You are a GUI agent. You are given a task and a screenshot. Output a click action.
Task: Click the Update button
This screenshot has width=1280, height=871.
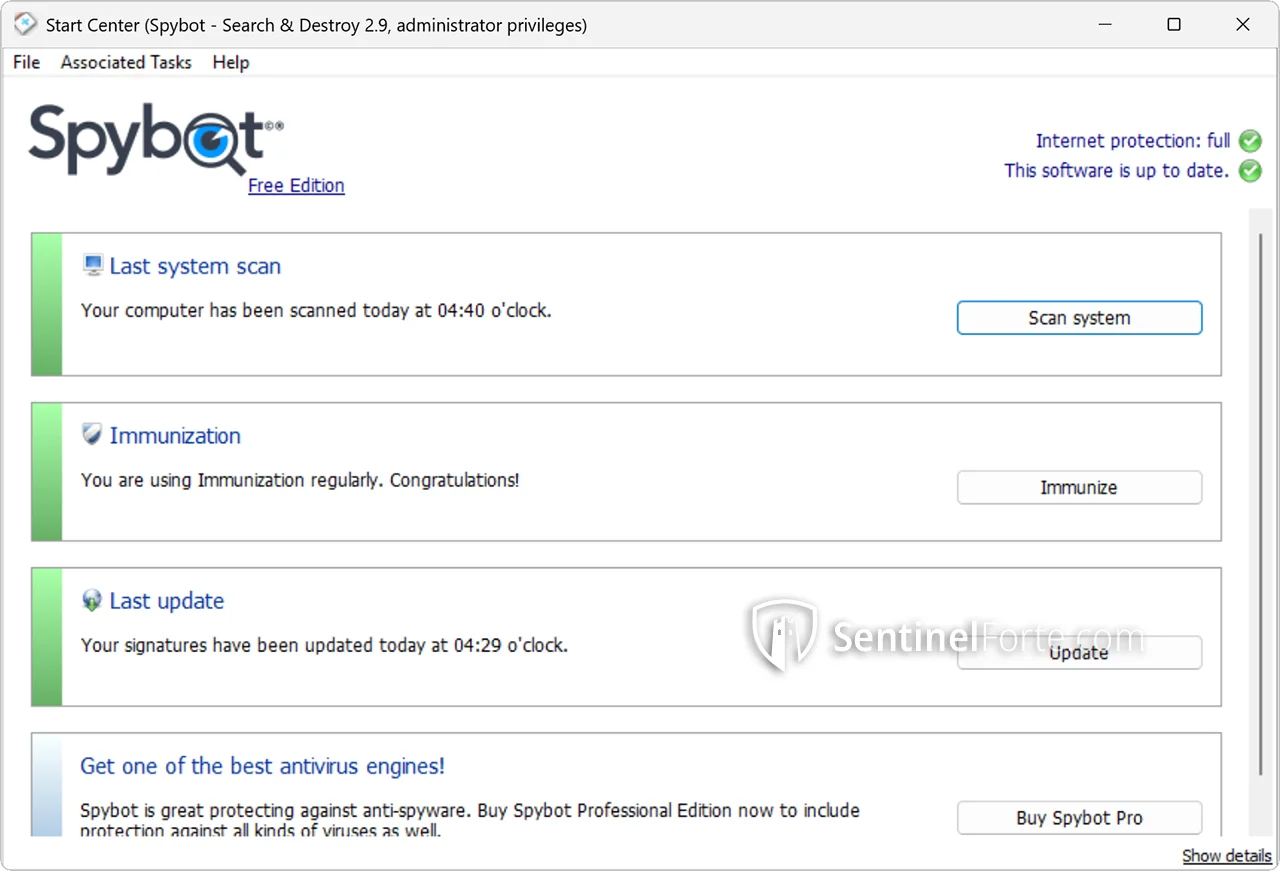click(x=1079, y=653)
